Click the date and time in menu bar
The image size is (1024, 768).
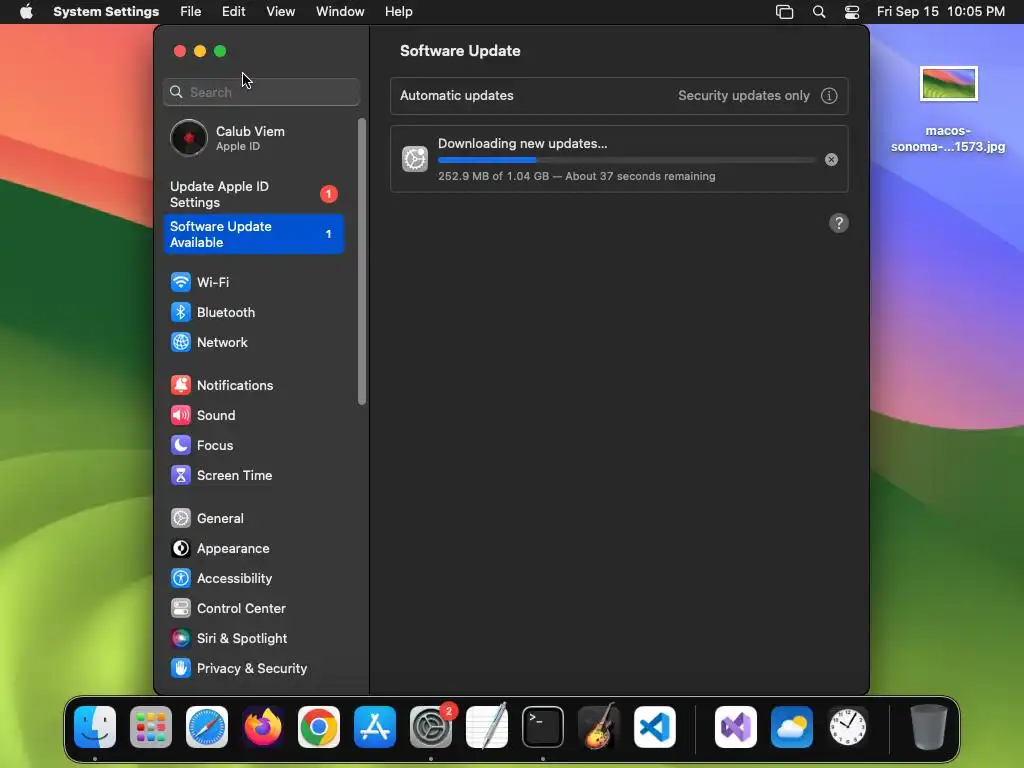tap(940, 12)
